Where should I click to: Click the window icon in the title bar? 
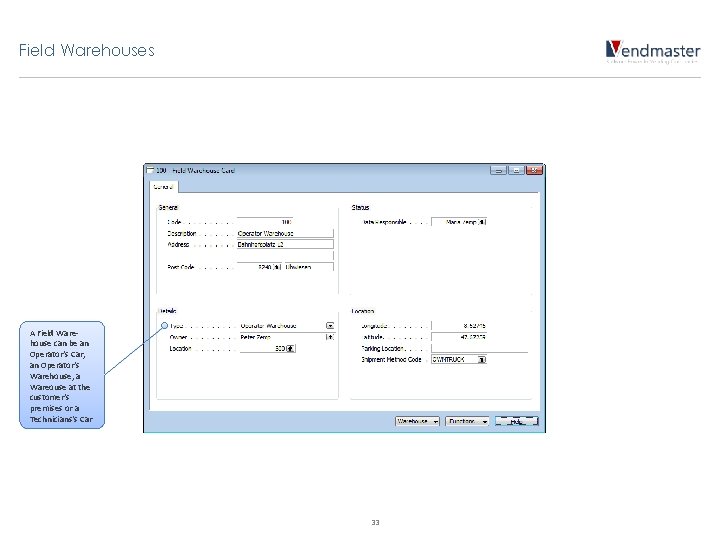coord(150,170)
